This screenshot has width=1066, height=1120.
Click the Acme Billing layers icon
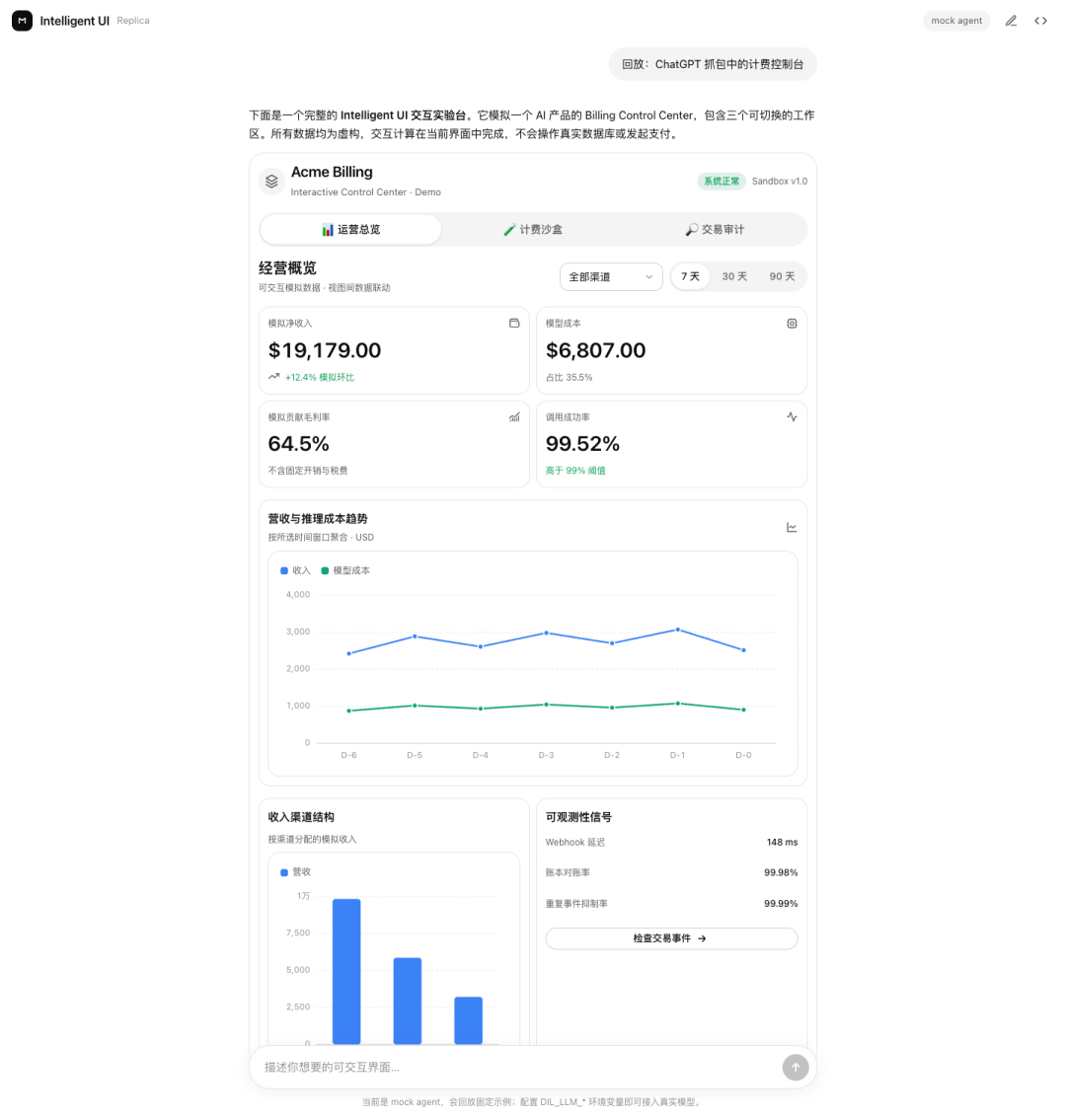(271, 182)
